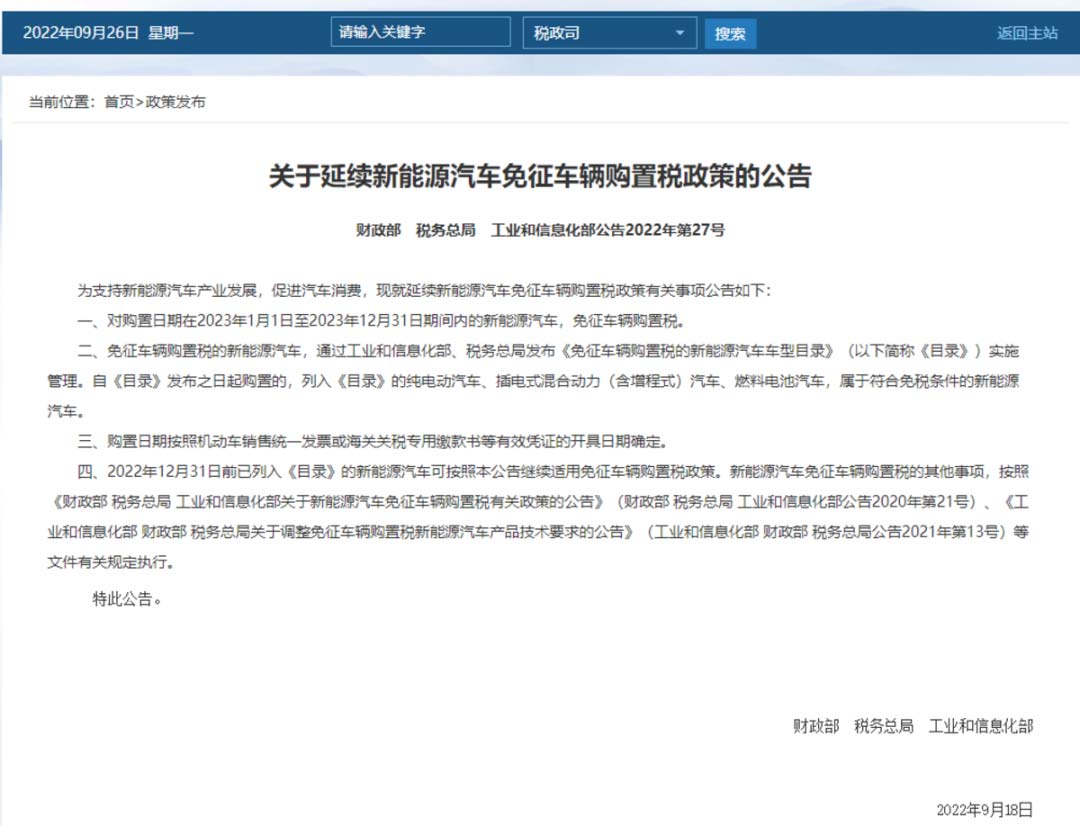Open the 税政司 department dropdown
1080x826 pixels.
click(x=609, y=33)
